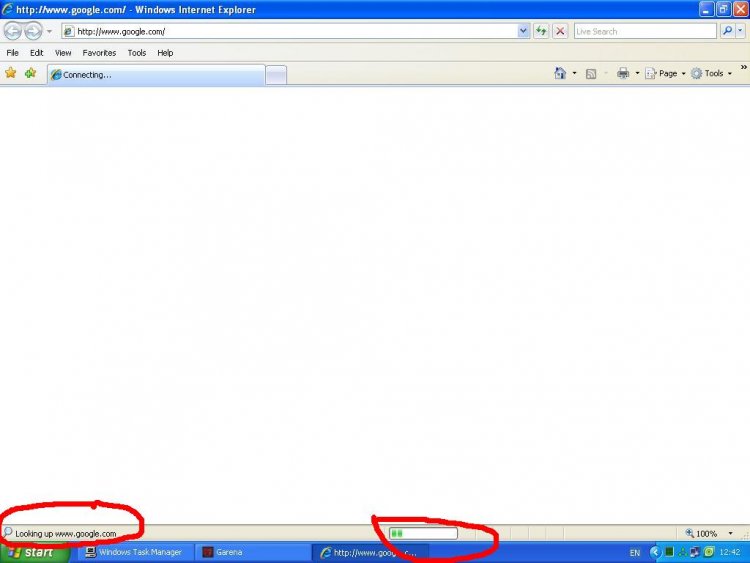Viewport: 750px width, 563px height.
Task: Open Favorites Center star icon
Action: coord(11,73)
